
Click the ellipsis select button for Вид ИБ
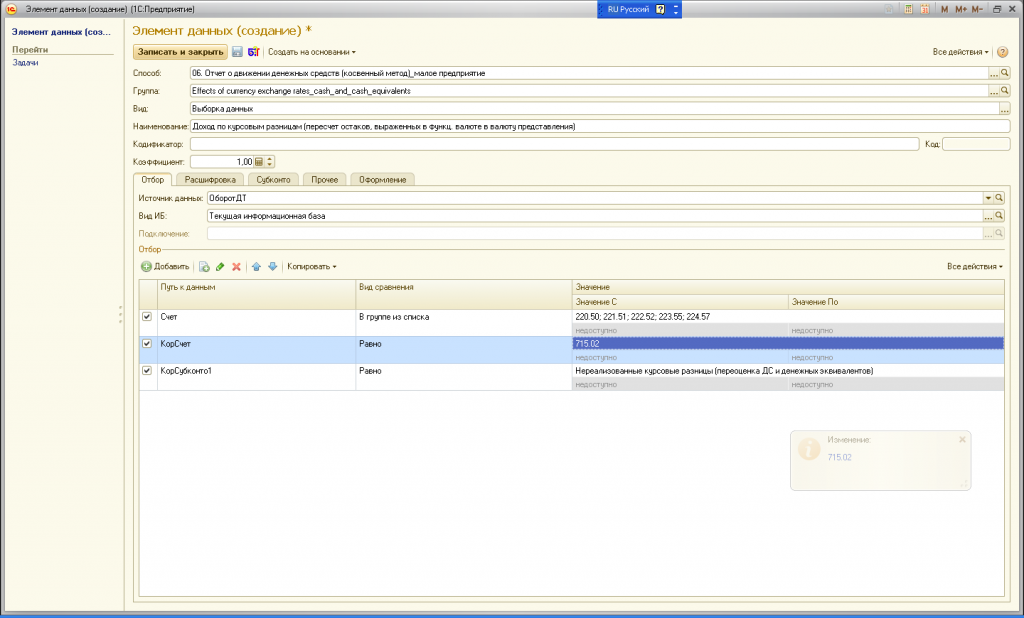(988, 216)
